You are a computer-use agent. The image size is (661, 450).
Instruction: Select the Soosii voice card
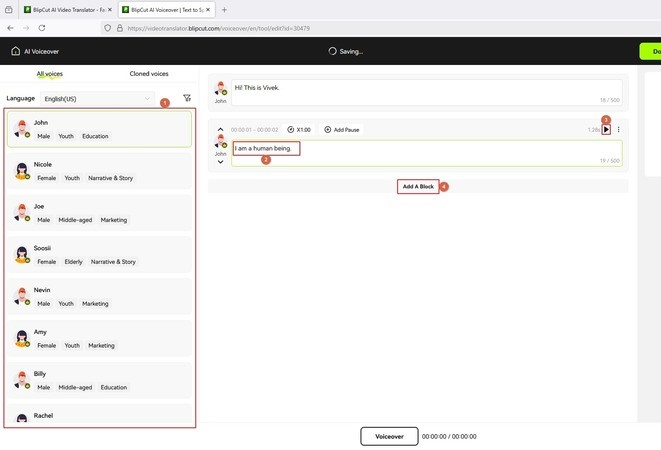point(99,255)
